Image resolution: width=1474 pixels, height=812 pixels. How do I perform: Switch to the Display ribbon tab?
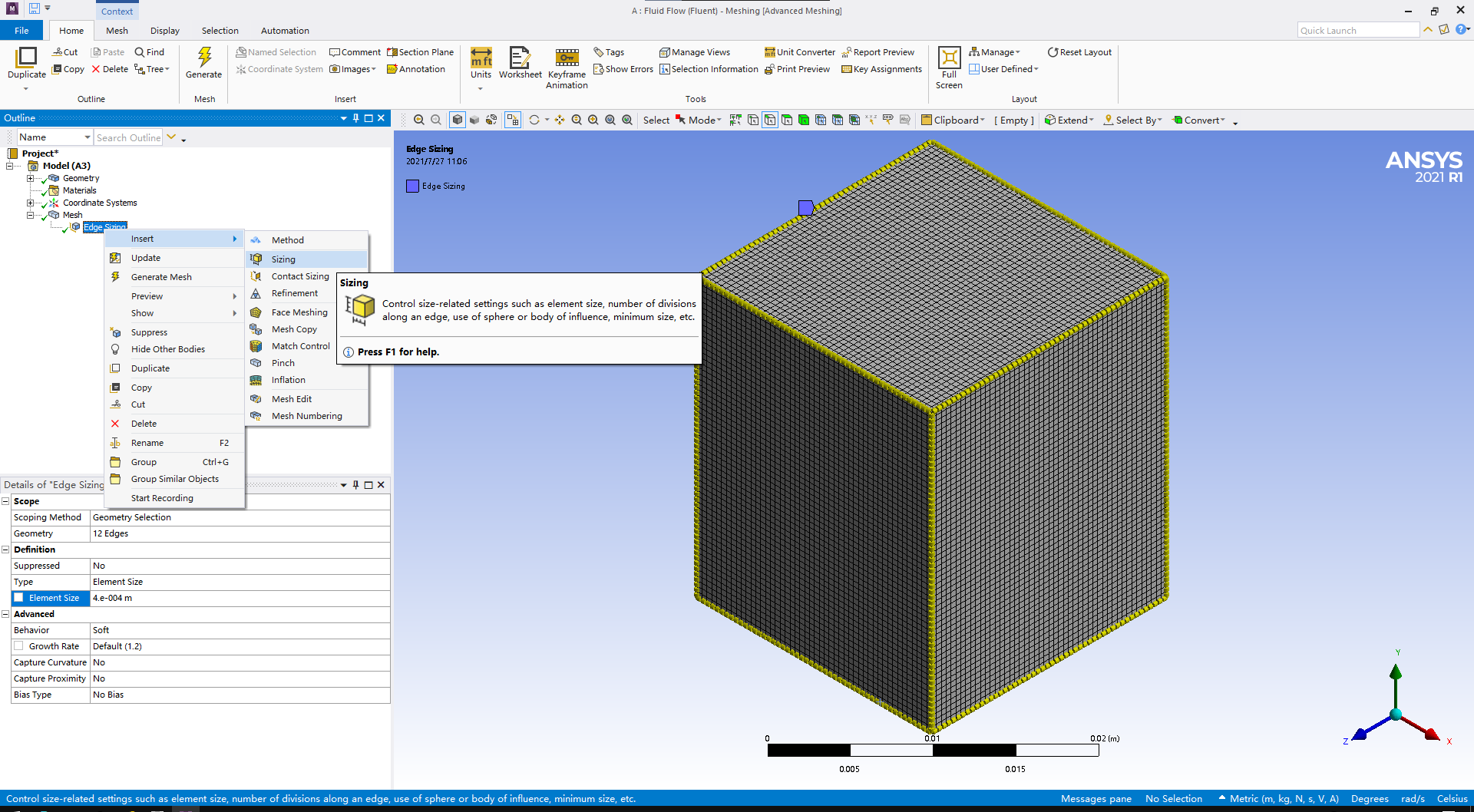[x=164, y=31]
